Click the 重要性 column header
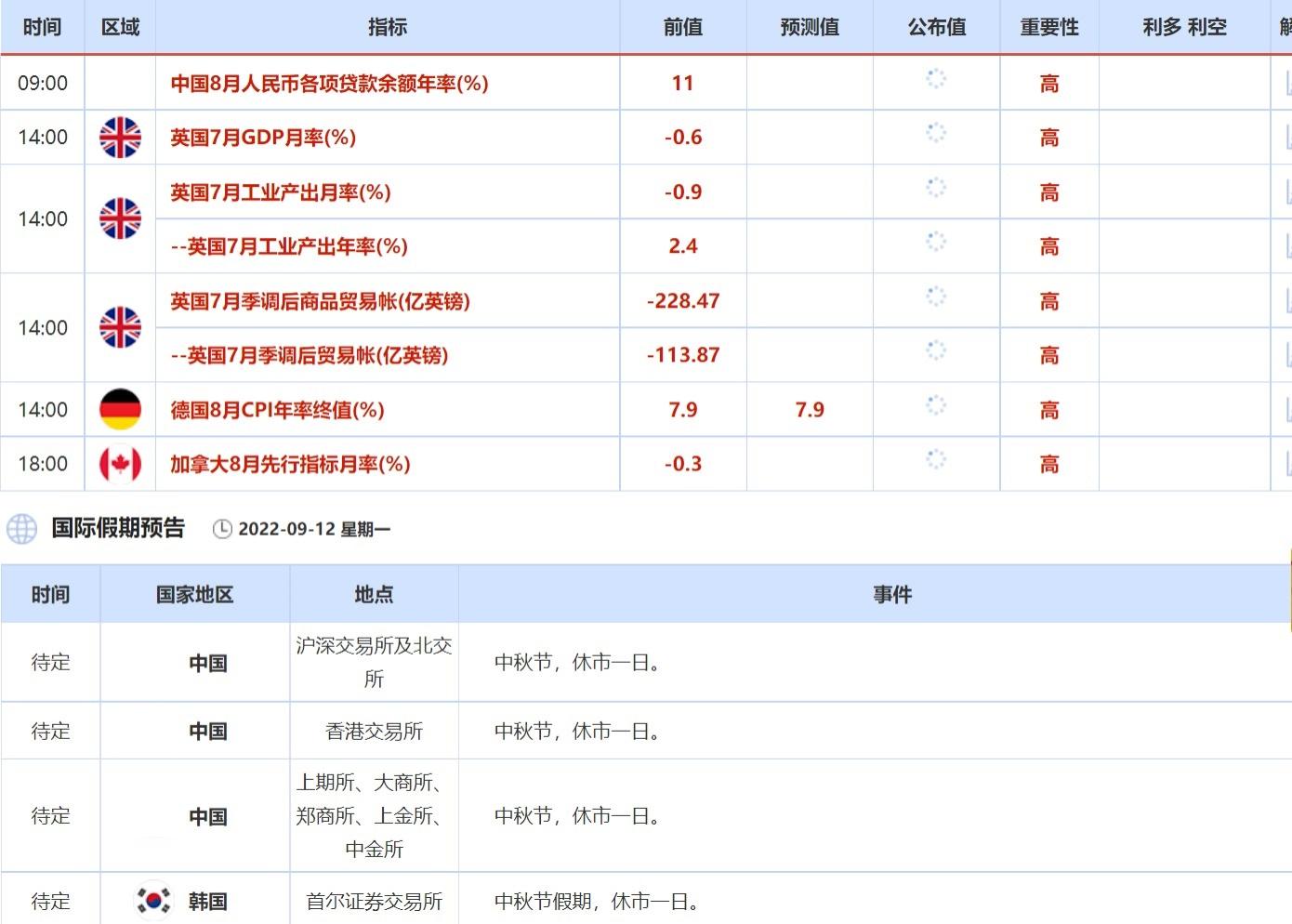This screenshot has width=1292, height=924. pyautogui.click(x=1048, y=27)
